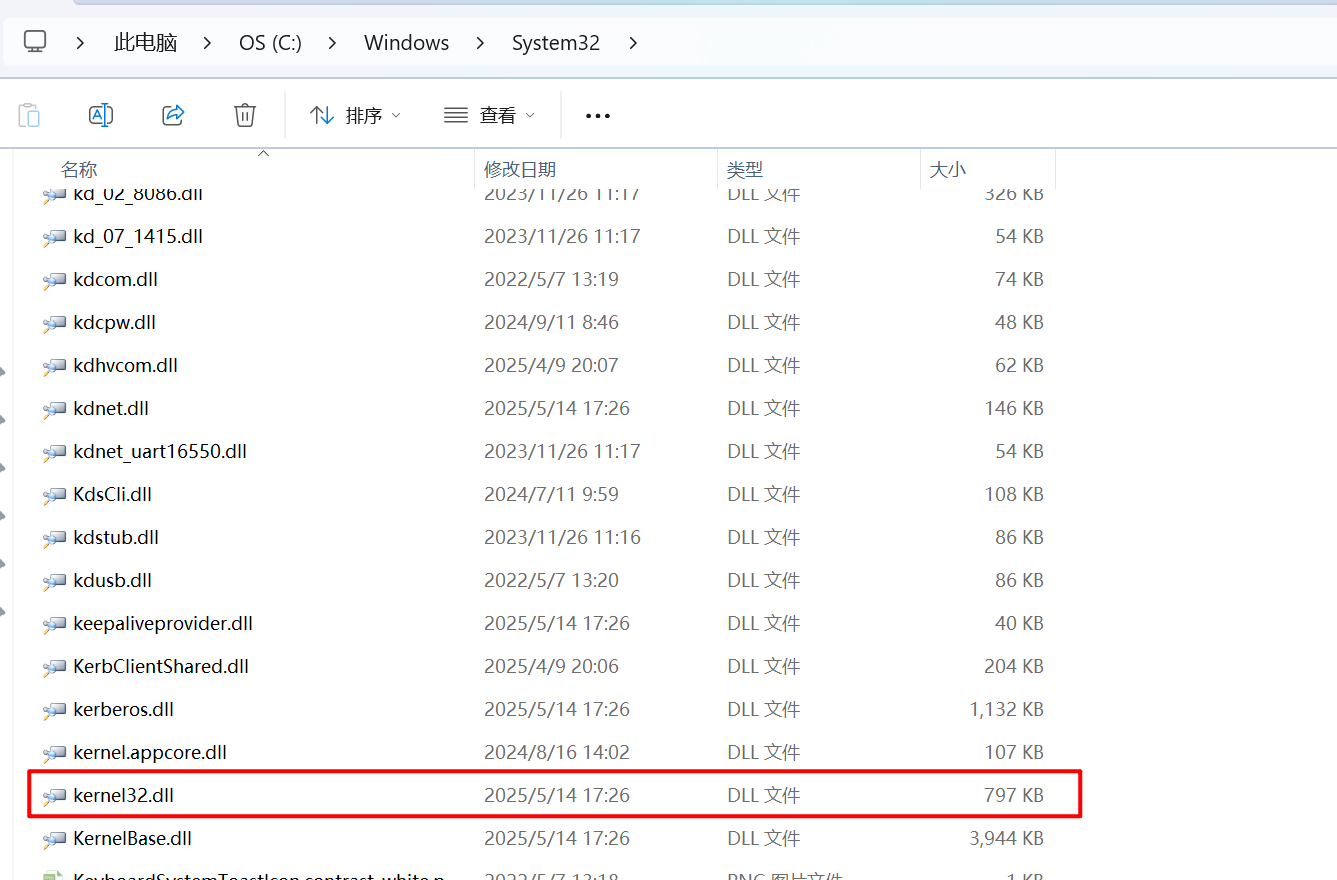This screenshot has width=1337, height=880.
Task: Click the kerberos.dll file icon
Action: pos(54,711)
